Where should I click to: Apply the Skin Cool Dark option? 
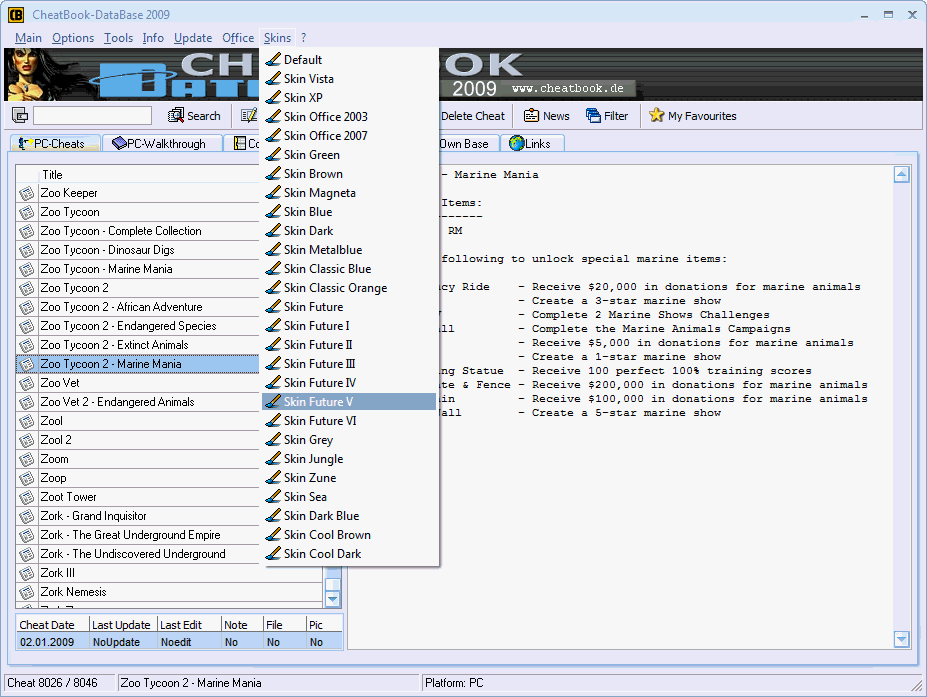(322, 554)
